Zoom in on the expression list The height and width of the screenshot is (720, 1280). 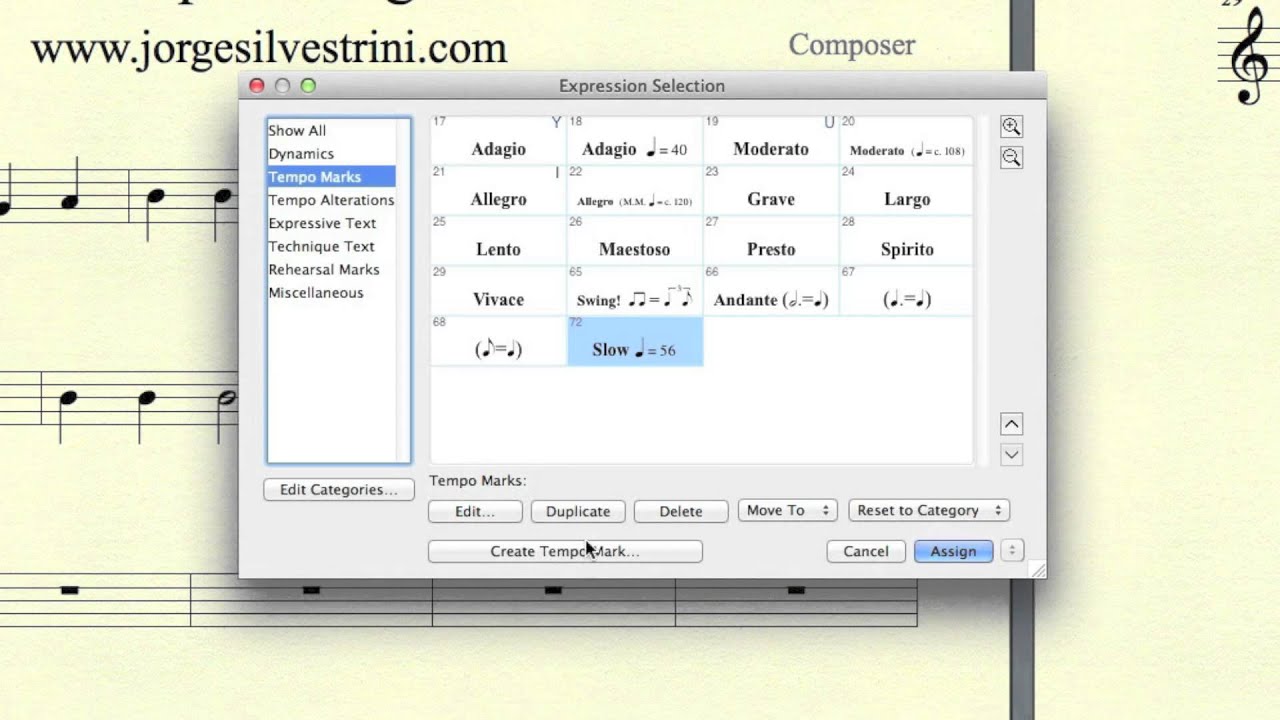click(x=1011, y=127)
